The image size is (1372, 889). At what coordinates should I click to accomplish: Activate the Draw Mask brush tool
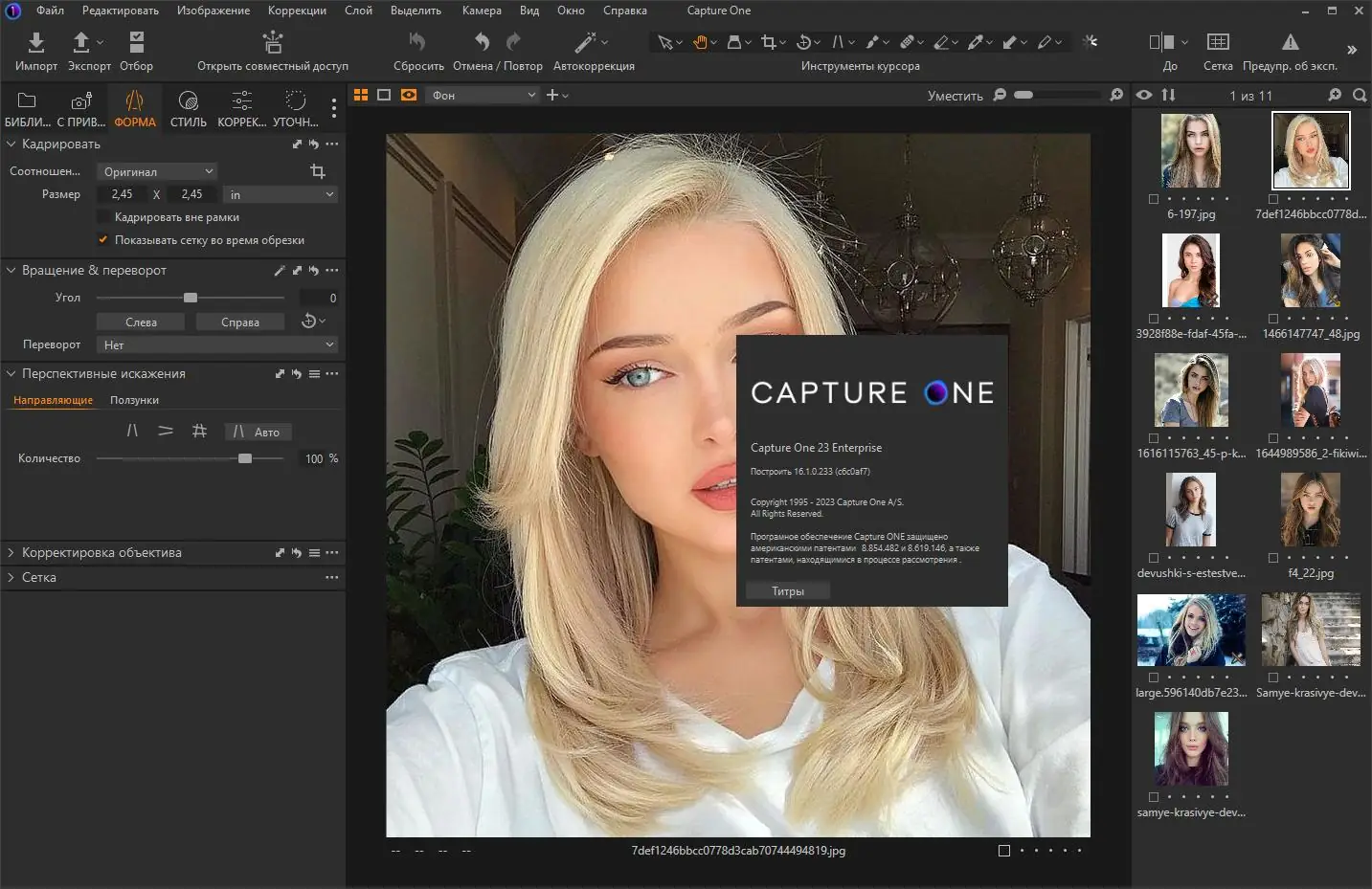coord(873,42)
